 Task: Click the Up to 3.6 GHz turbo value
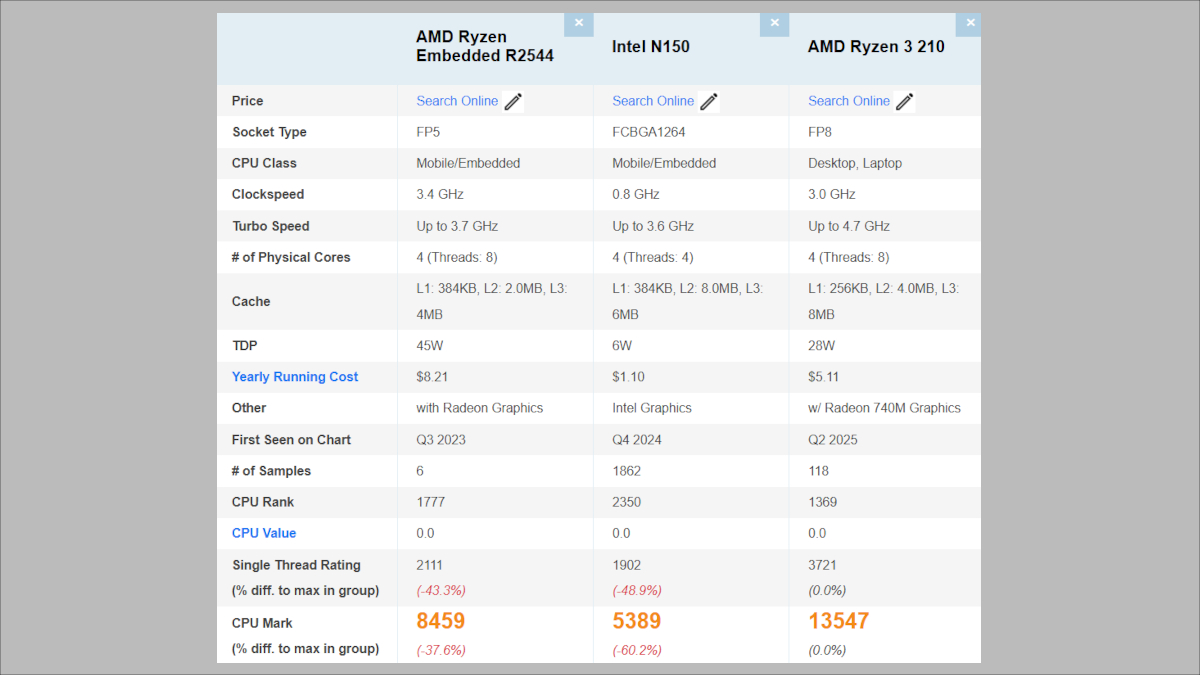[653, 226]
